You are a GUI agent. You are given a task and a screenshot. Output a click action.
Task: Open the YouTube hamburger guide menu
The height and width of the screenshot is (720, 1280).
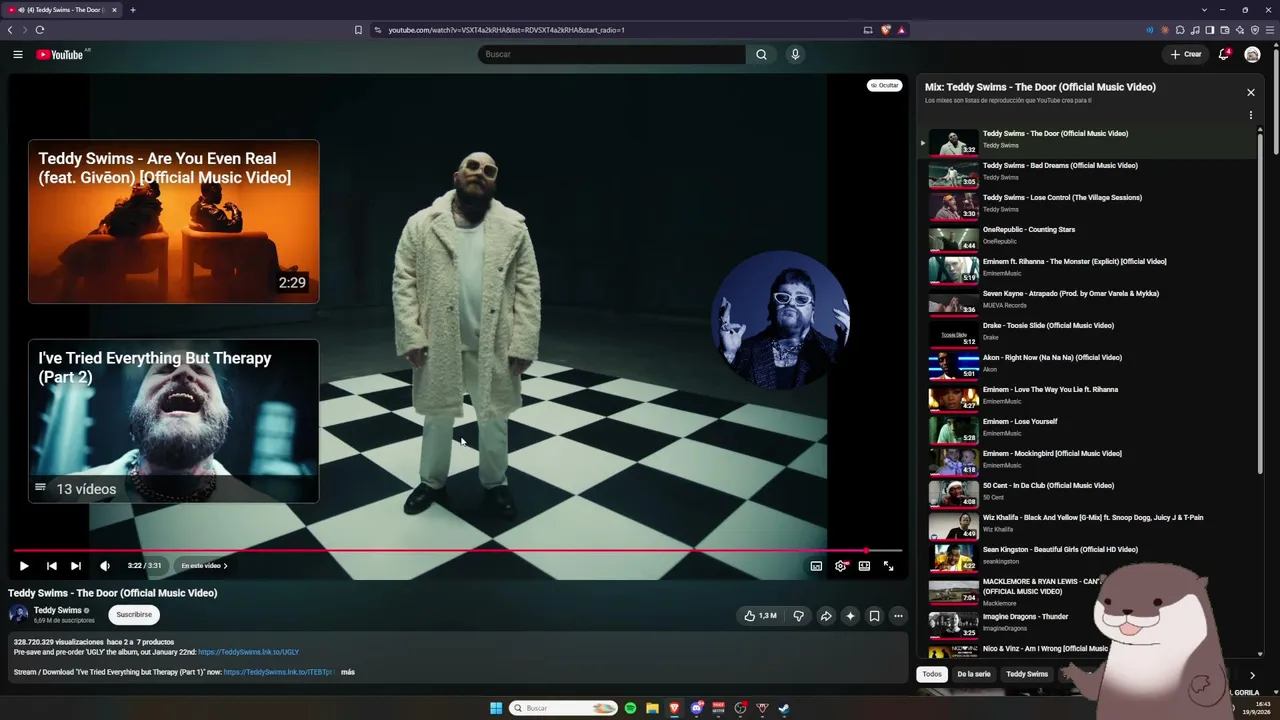point(18,54)
